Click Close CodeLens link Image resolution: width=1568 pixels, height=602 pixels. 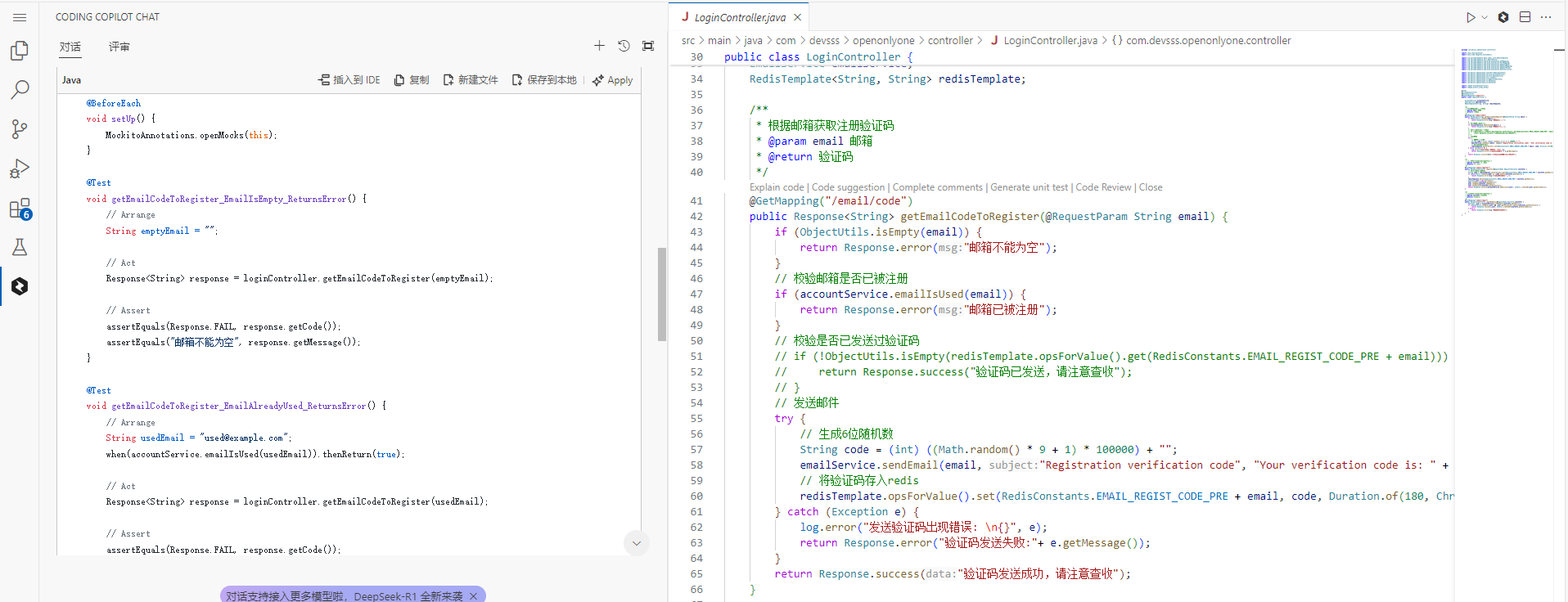pos(1151,187)
